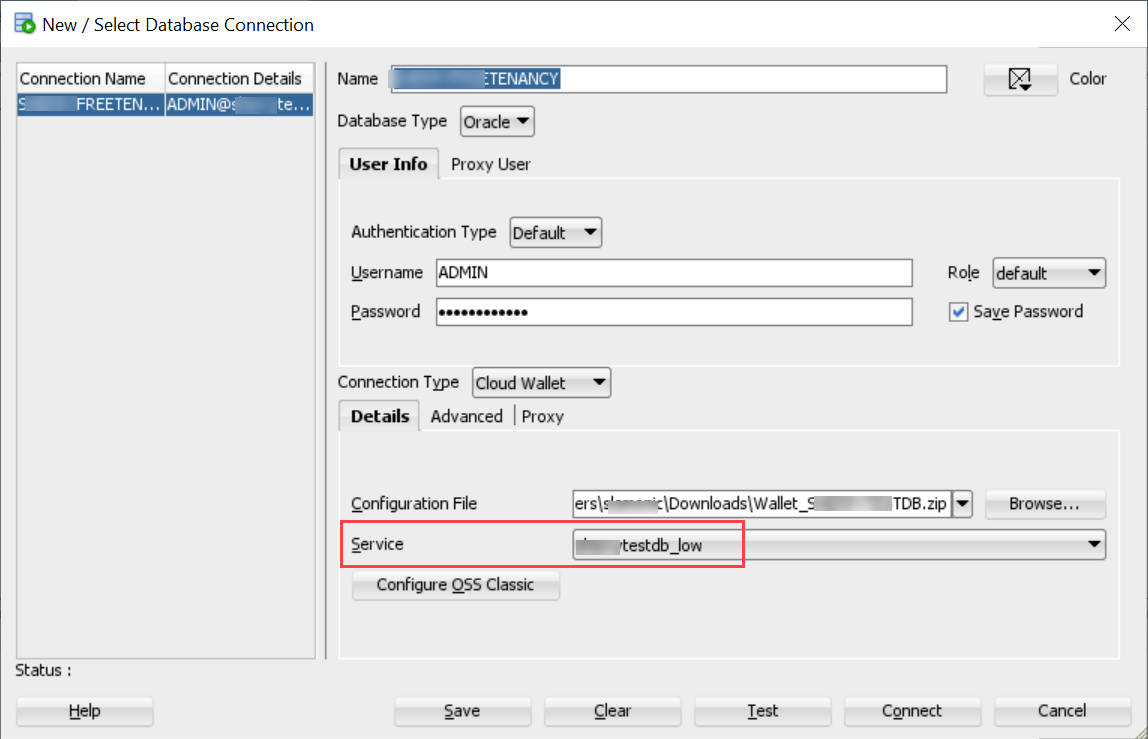This screenshot has width=1148, height=739.
Task: Click the Configure OSS Classic button
Action: coord(455,585)
